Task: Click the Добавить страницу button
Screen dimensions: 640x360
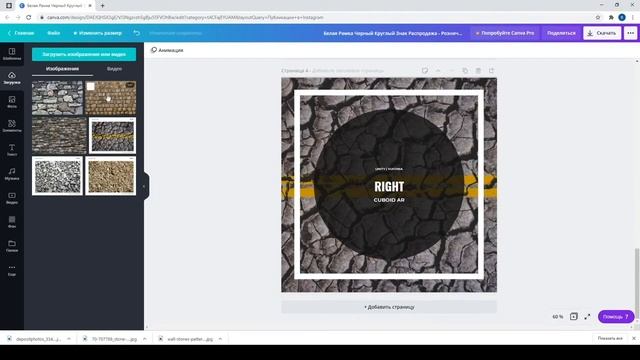Action: (389, 307)
